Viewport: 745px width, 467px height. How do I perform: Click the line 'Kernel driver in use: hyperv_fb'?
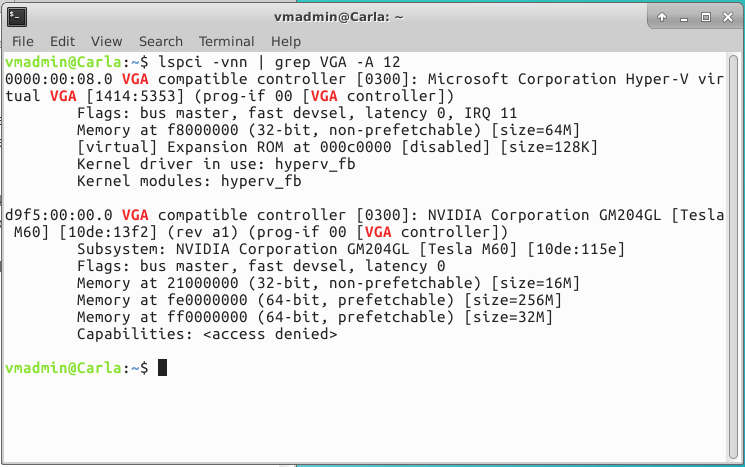[x=216, y=164]
